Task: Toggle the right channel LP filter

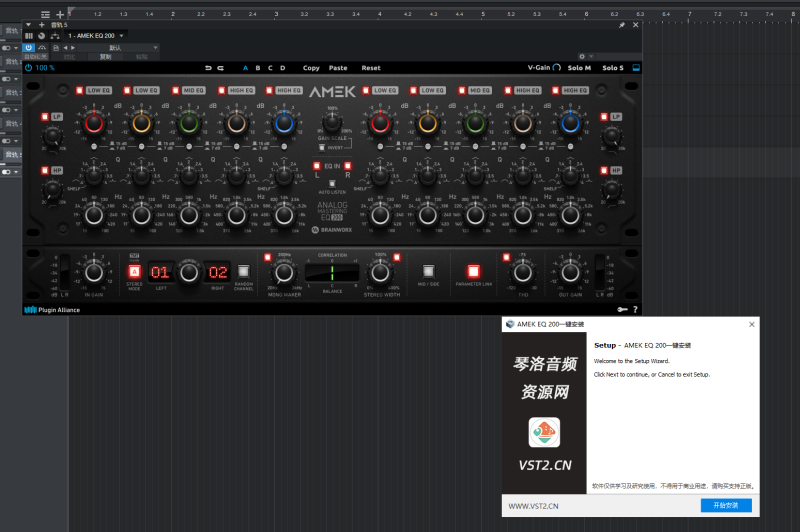Action: [x=604, y=117]
